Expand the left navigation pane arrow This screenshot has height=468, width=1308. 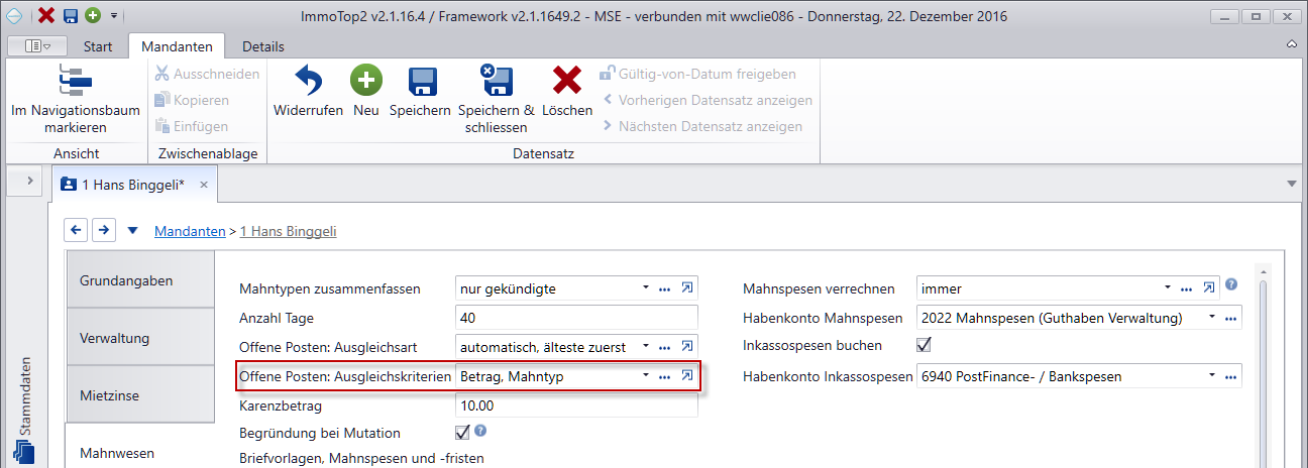coord(30,181)
